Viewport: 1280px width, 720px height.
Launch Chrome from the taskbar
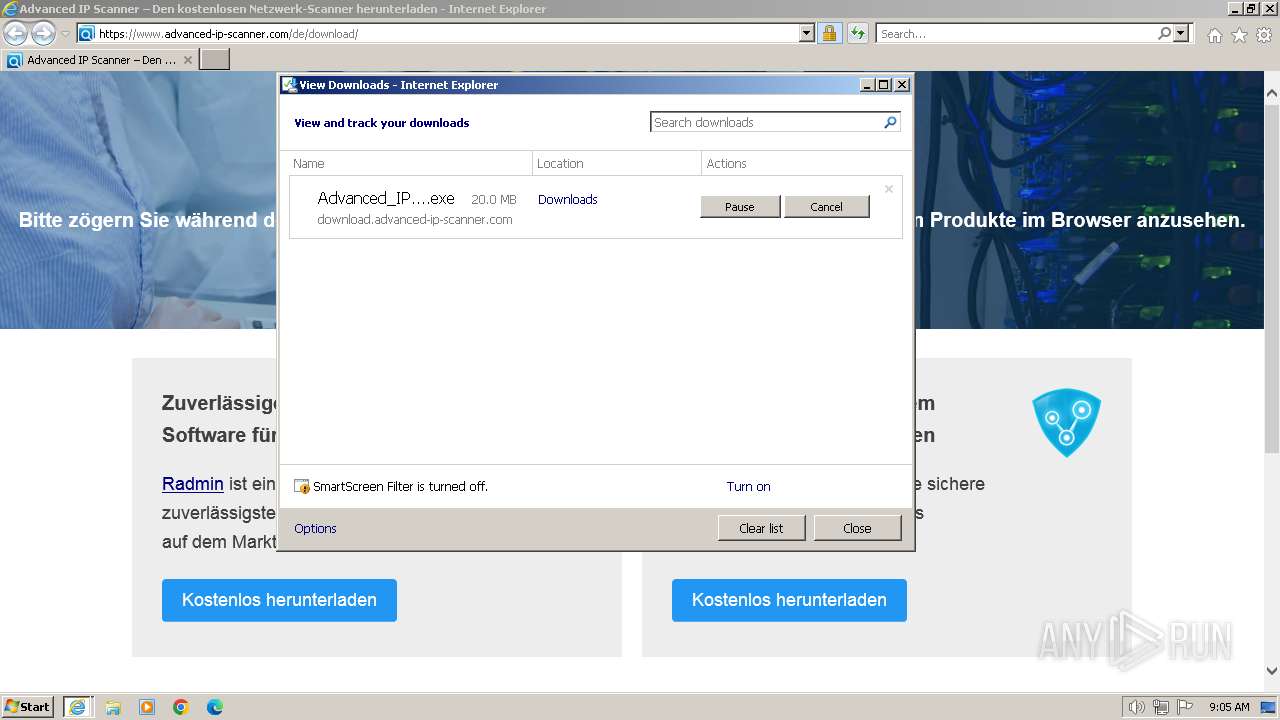click(181, 707)
